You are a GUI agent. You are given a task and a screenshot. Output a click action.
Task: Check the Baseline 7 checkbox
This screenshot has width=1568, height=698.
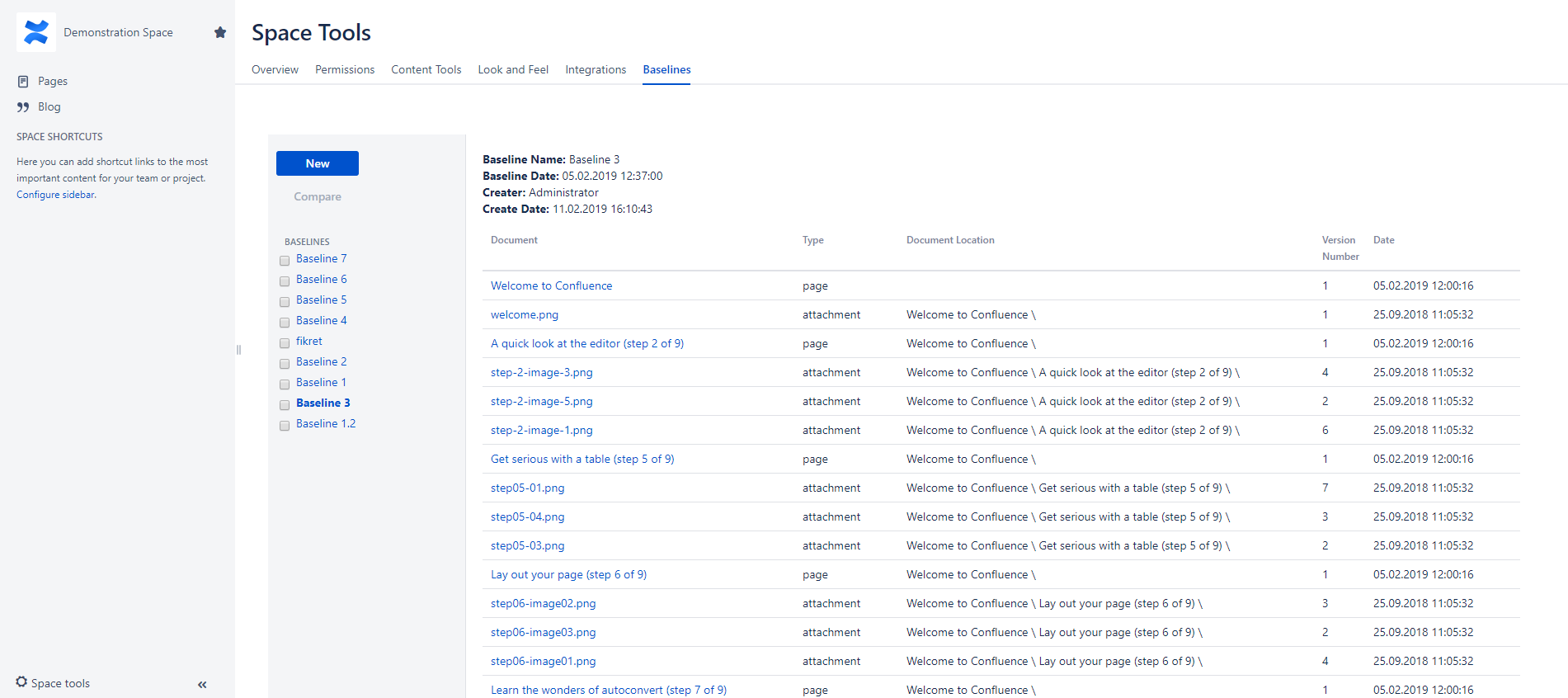tap(285, 260)
